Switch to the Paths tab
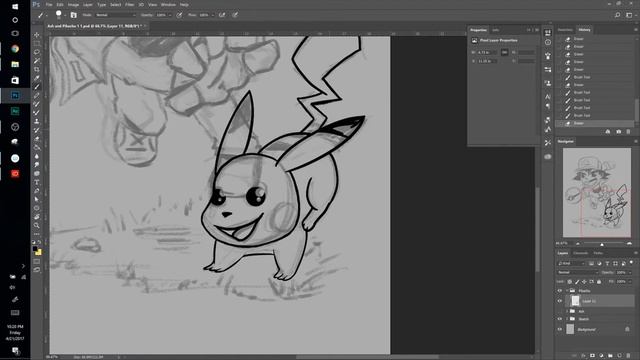Viewport: 640px width, 360px height. [598, 253]
